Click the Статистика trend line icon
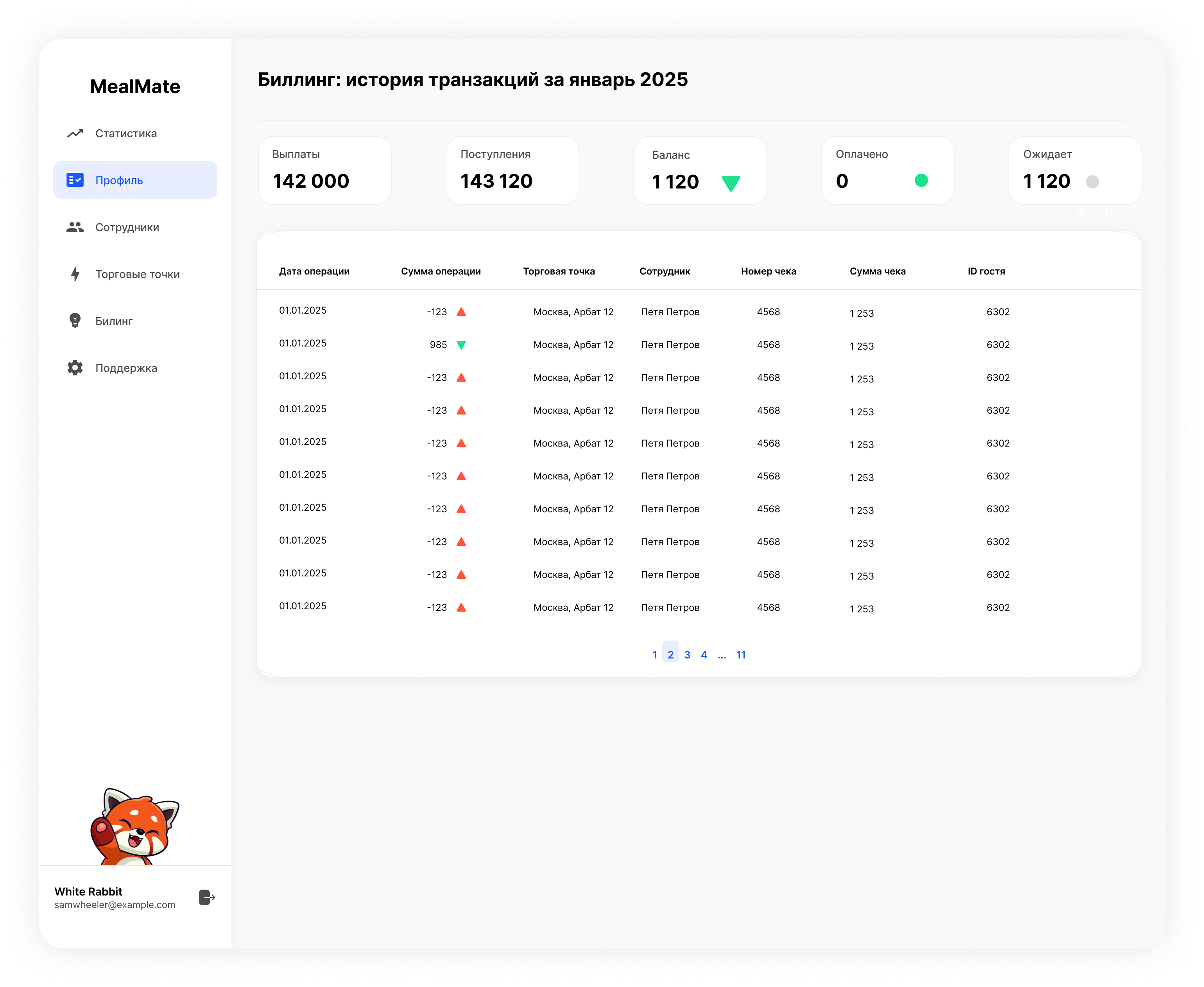 click(x=75, y=134)
